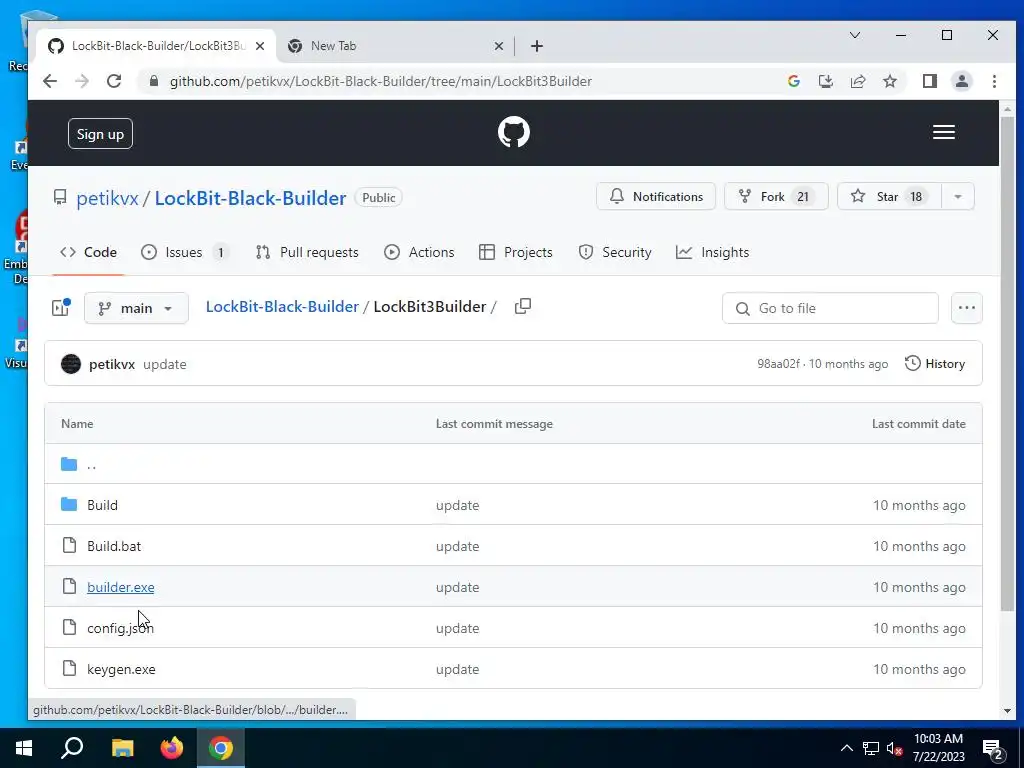
Task: Star the repository with Star button
Action: click(889, 197)
